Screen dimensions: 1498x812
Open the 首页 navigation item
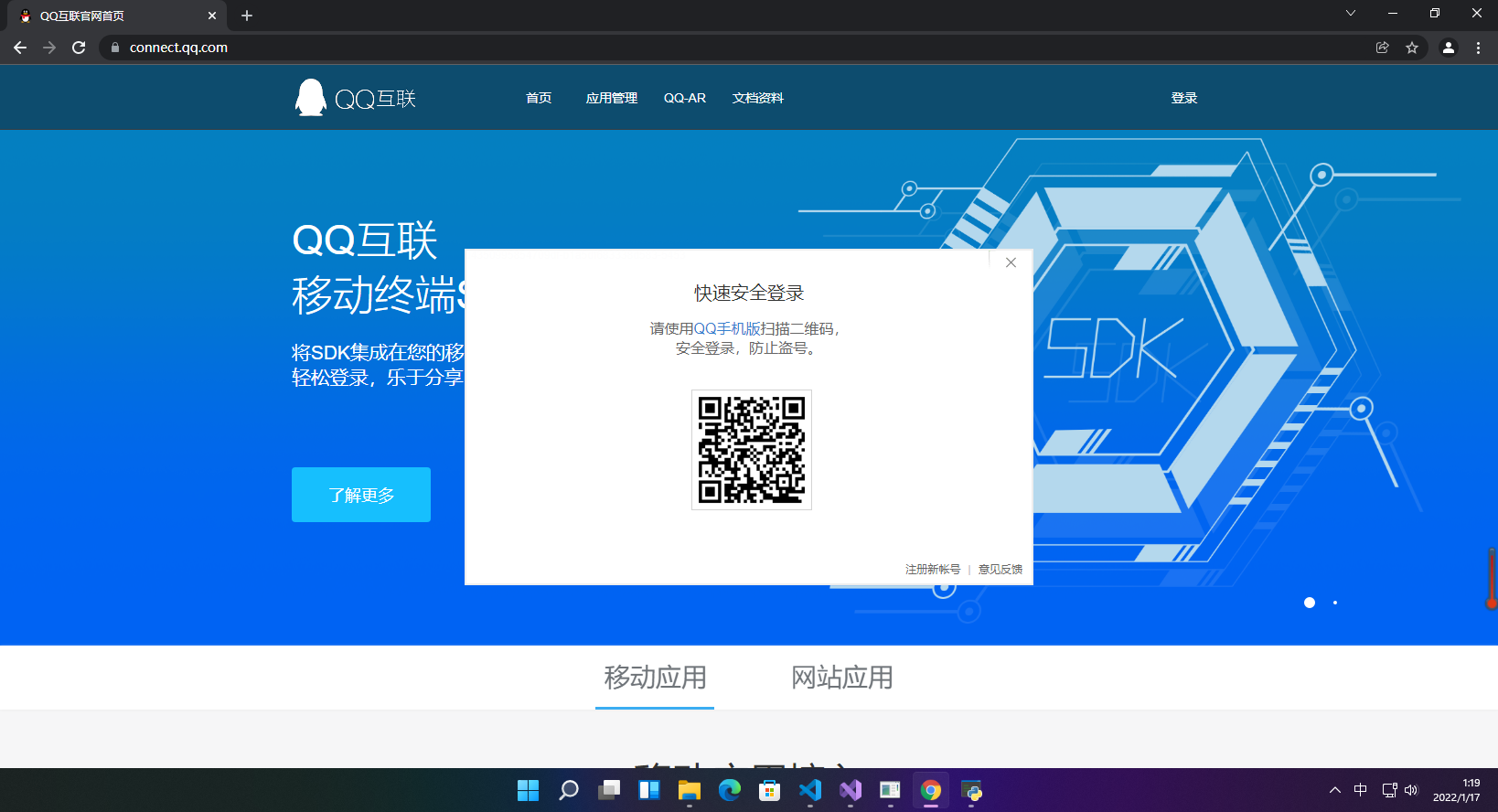pos(539,98)
